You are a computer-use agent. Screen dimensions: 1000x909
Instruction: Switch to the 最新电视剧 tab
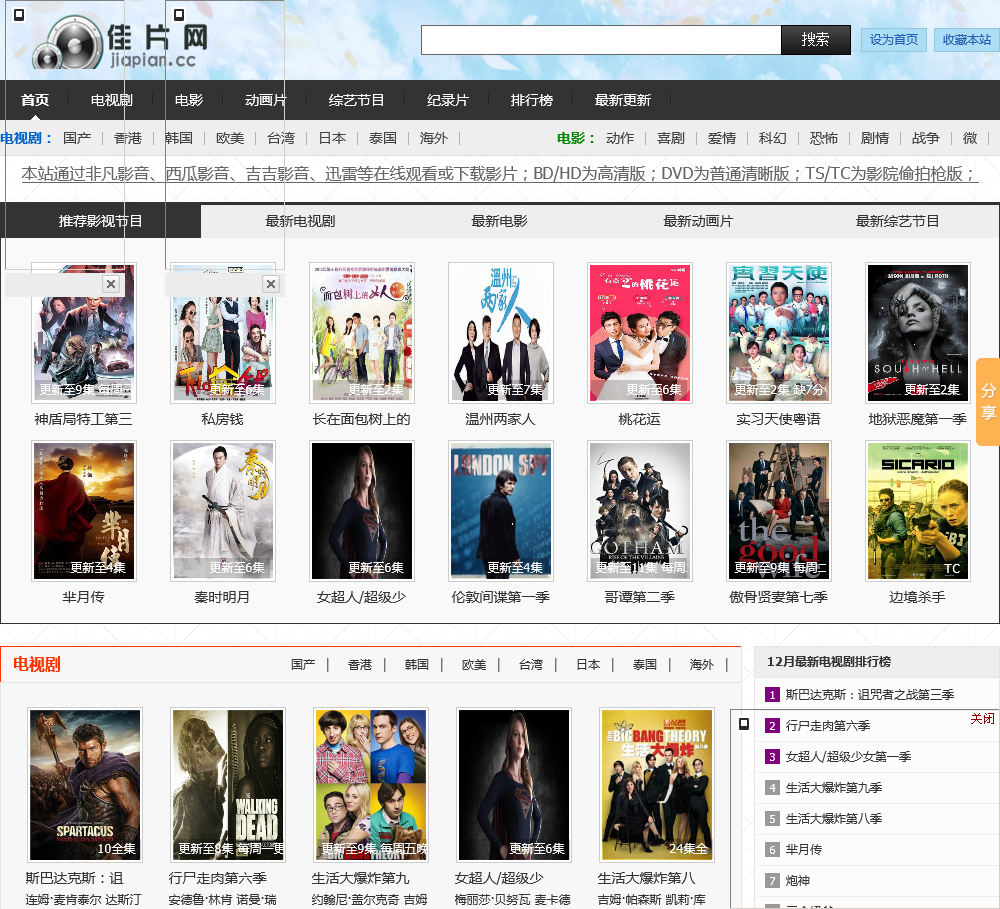coord(300,221)
